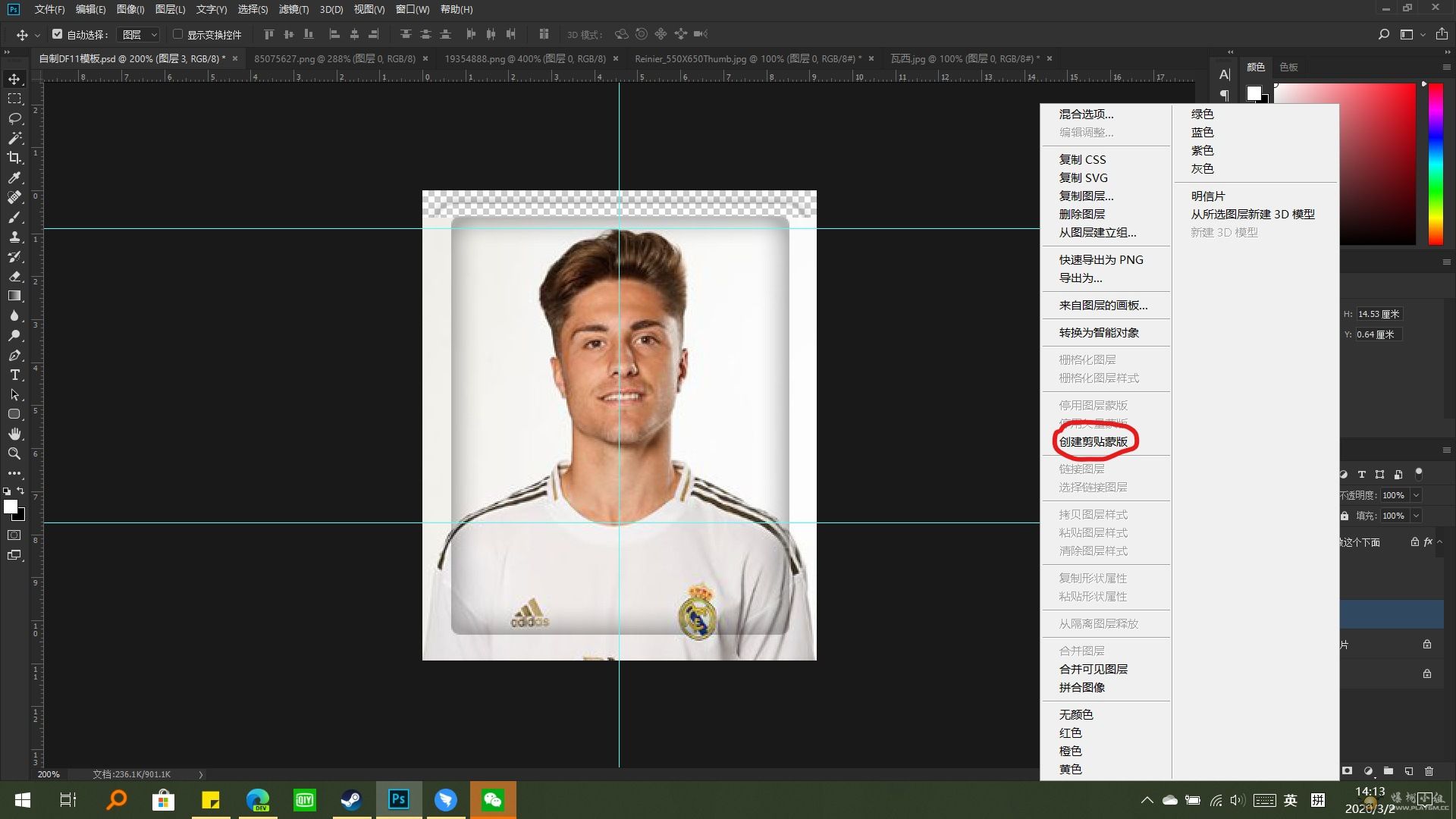Select the Crop tool
Screen dimensions: 1456x819
tap(14, 158)
